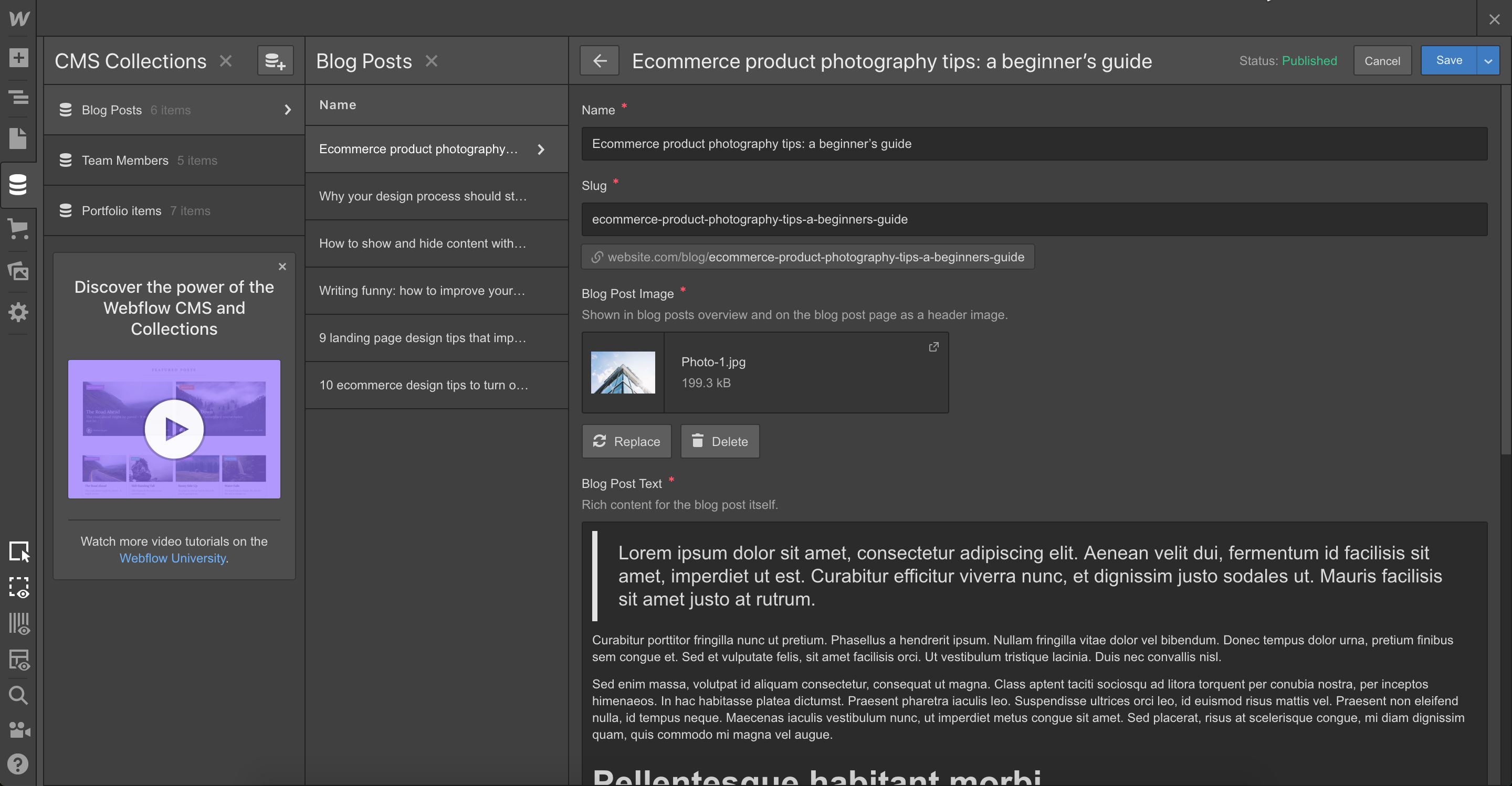Select '10 ecommerce design tips' post
The width and height of the screenshot is (1512, 786).
437,385
